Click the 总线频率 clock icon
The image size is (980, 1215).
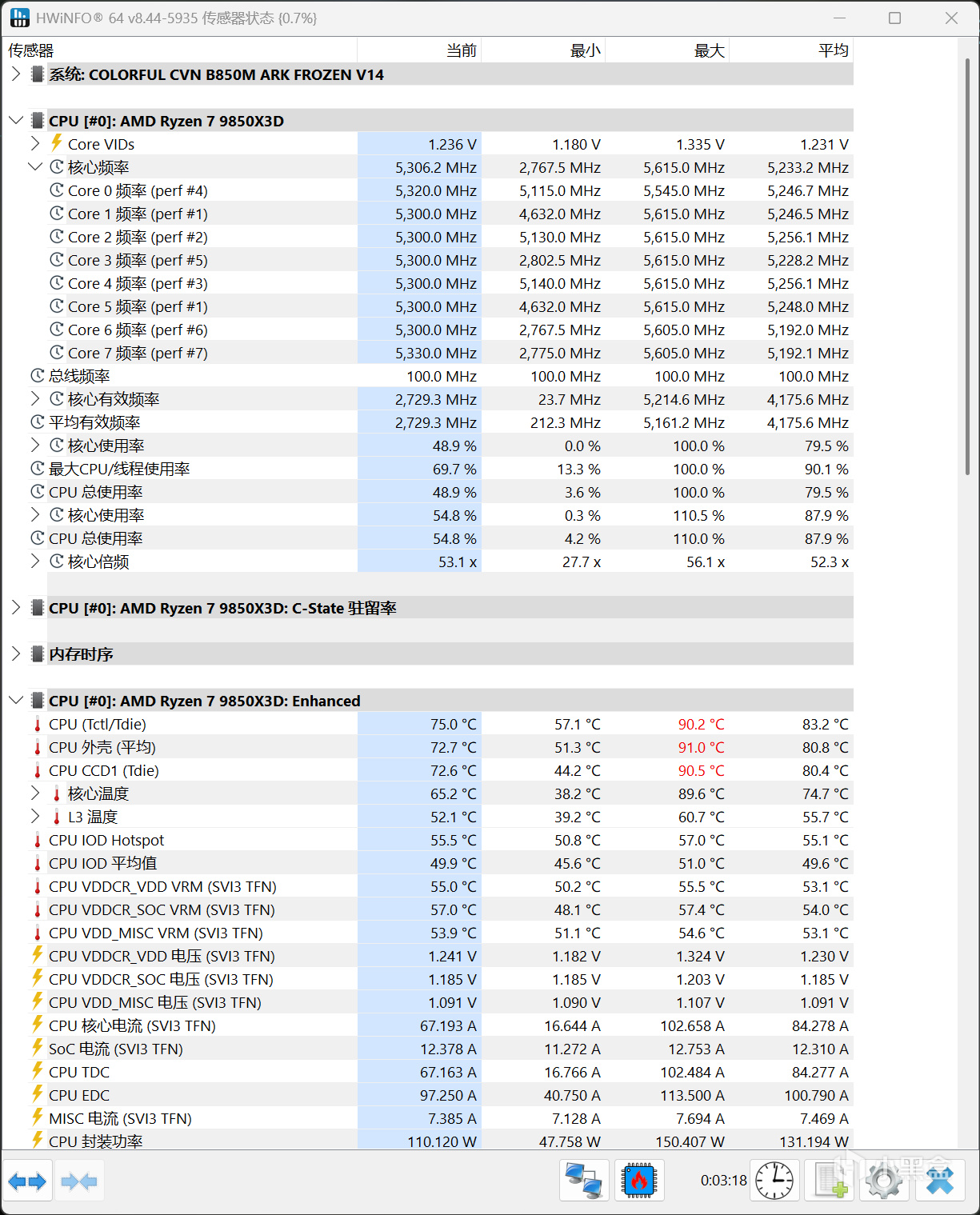tap(38, 375)
